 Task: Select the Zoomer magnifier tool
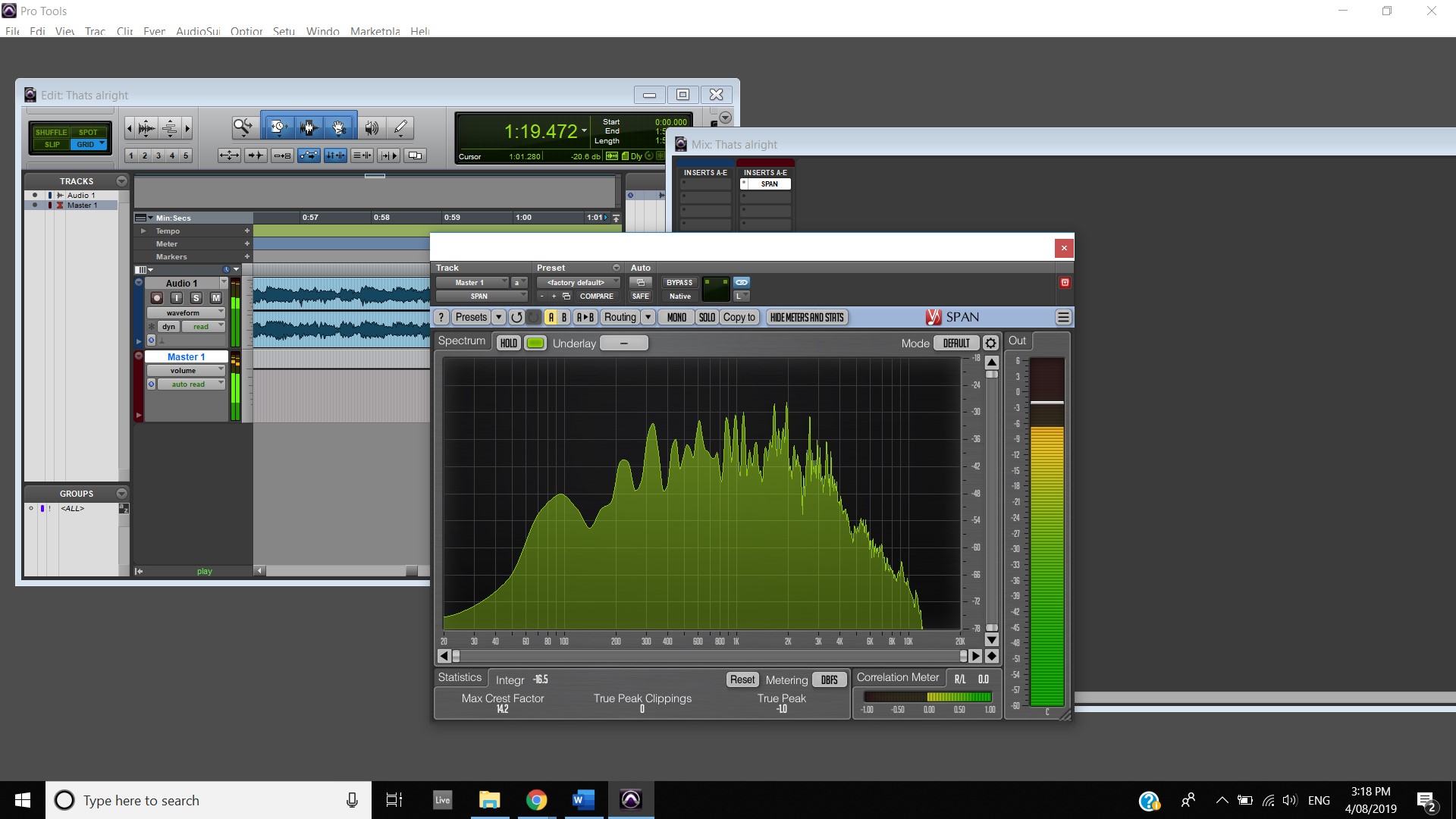pyautogui.click(x=243, y=127)
